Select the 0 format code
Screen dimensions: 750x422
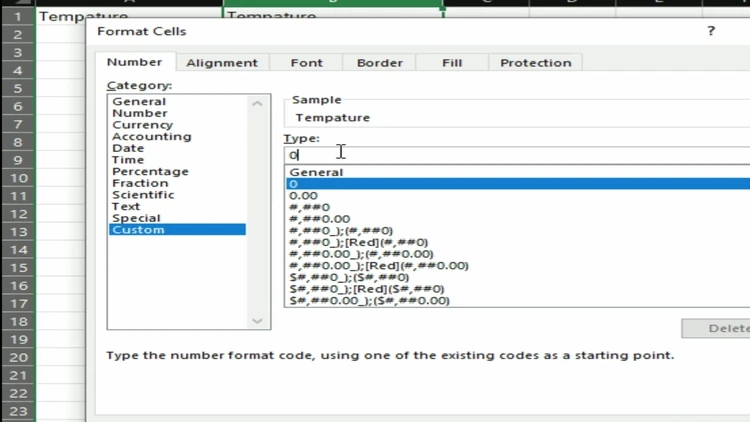click(518, 184)
